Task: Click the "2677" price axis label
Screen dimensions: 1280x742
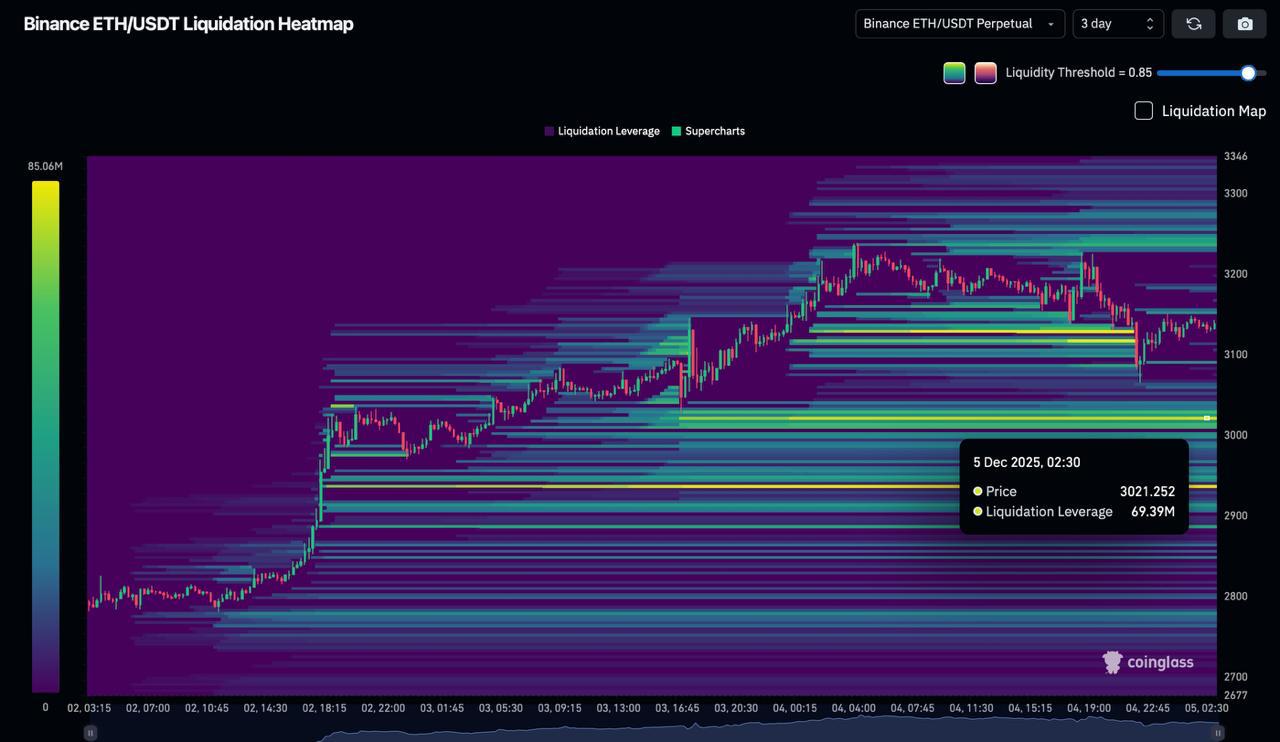Action: pos(1236,695)
